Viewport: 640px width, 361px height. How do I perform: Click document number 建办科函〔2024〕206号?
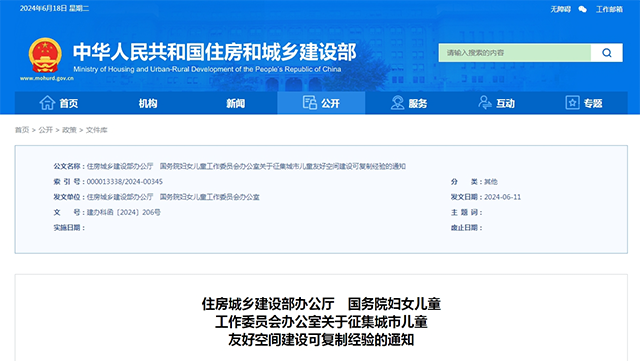[x=124, y=212]
